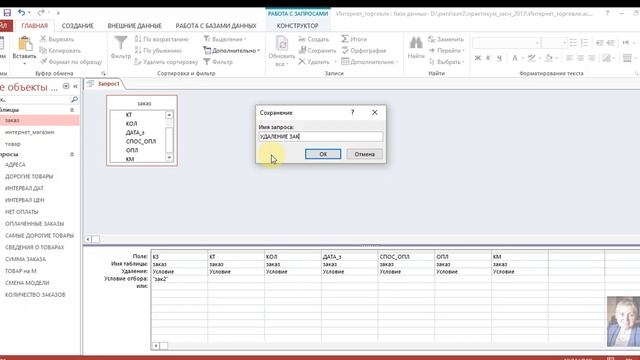Image resolution: width=640 pixels, height=360 pixels.
Task: Save record with Сохранить
Action: click(317, 51)
